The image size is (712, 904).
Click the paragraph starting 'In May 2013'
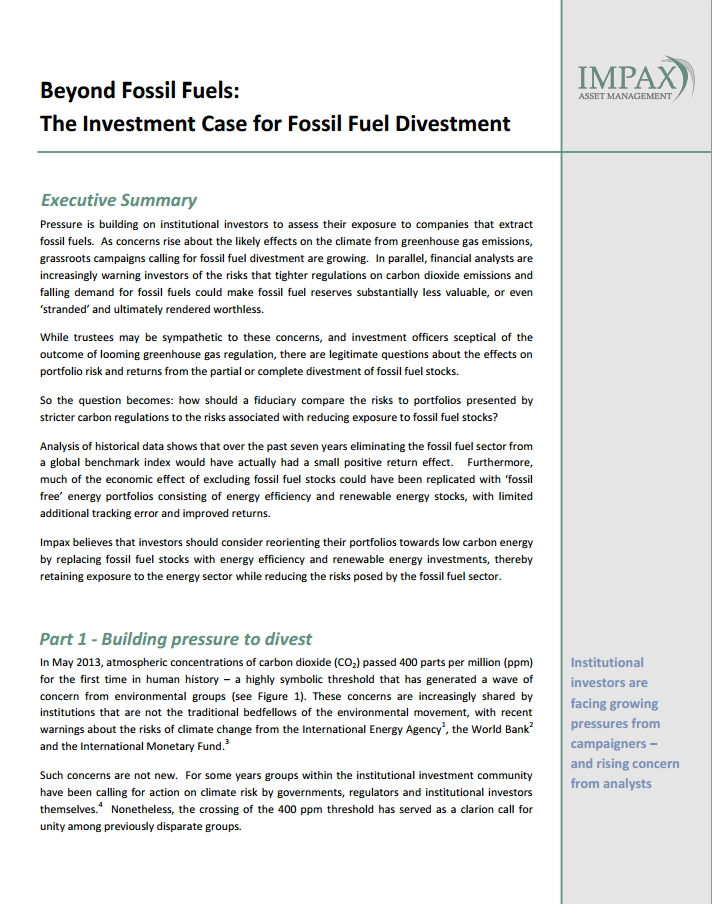[286, 704]
